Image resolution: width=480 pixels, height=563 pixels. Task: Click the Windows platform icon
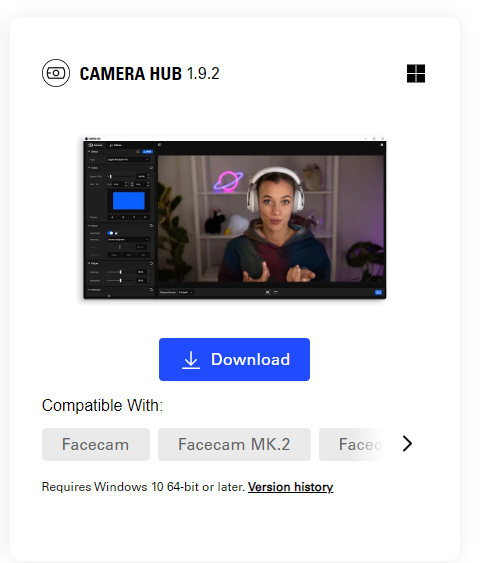point(416,73)
